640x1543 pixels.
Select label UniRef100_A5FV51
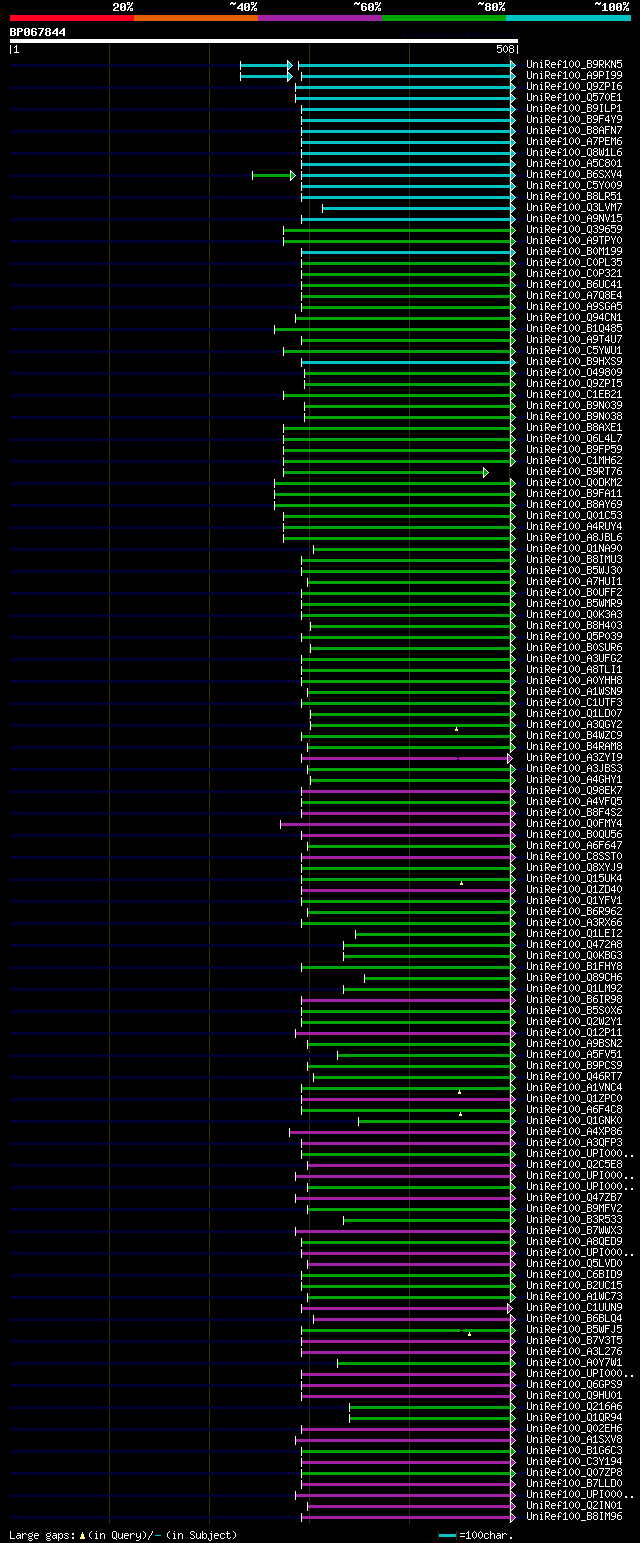574,1054
